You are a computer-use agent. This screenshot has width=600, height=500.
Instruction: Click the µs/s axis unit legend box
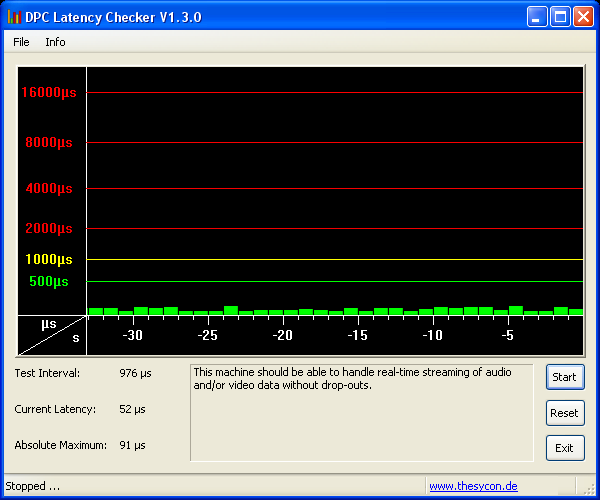[x=52, y=336]
